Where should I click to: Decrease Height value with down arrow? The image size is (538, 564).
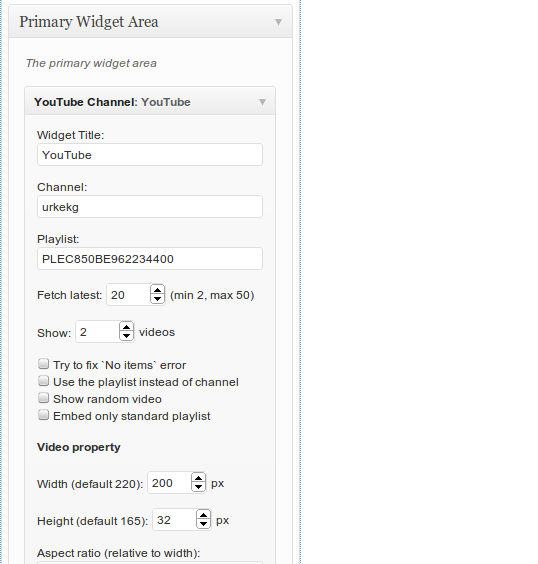click(203, 524)
